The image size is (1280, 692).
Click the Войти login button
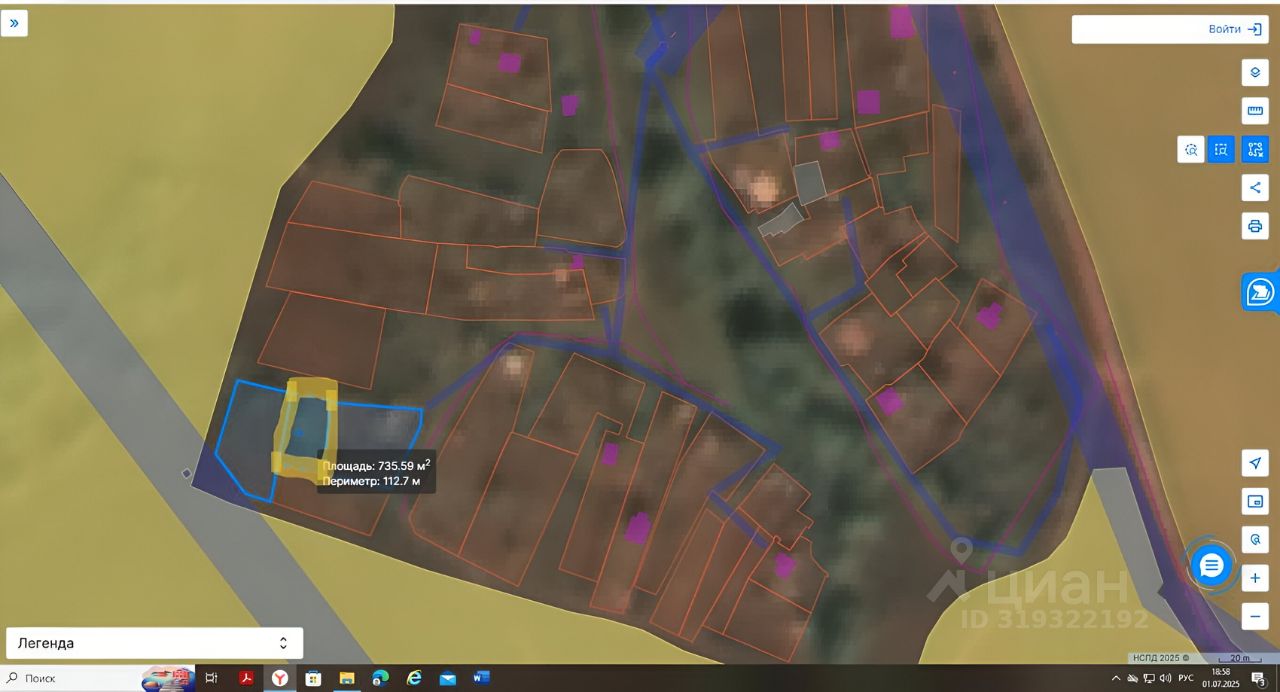[x=1170, y=29]
